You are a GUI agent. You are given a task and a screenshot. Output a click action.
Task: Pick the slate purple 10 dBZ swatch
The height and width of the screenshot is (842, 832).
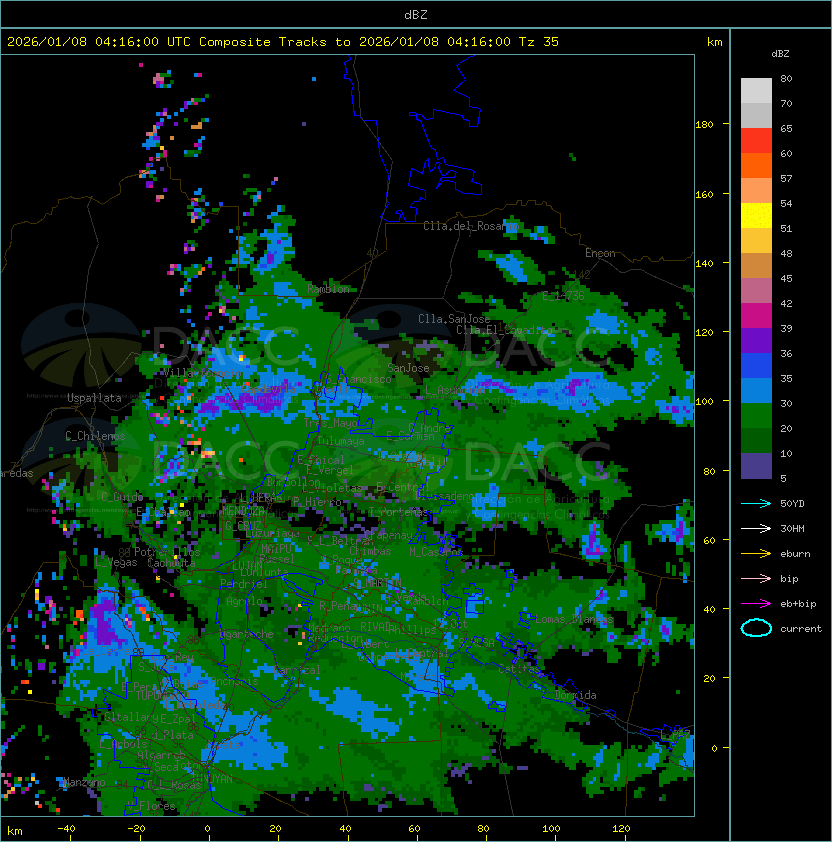coord(756,466)
